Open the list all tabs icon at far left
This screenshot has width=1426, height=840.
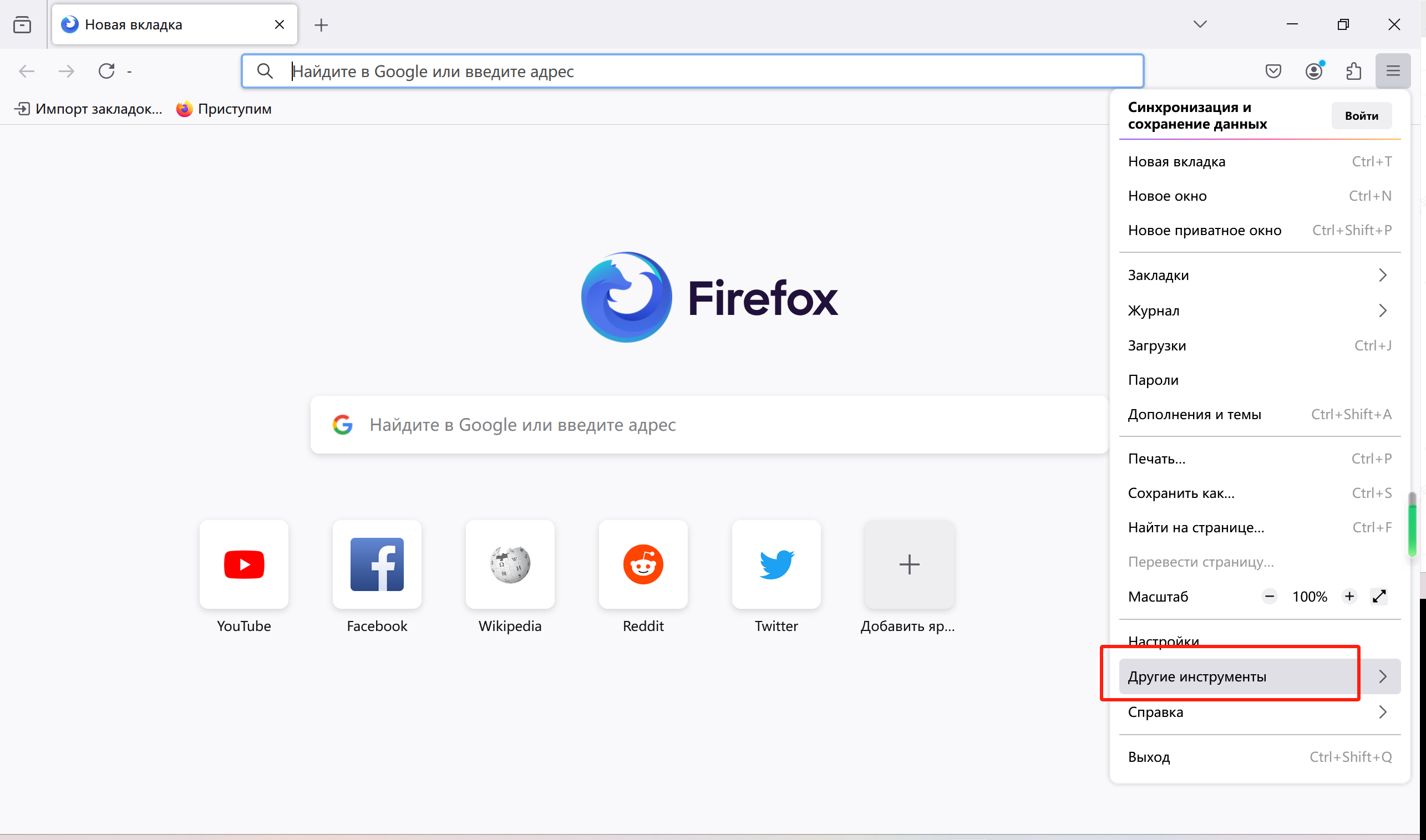pos(22,25)
